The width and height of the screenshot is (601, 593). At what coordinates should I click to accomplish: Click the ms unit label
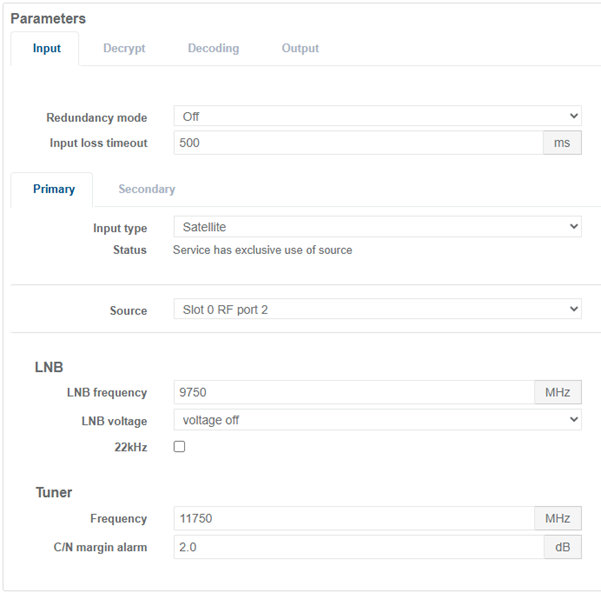click(x=562, y=143)
